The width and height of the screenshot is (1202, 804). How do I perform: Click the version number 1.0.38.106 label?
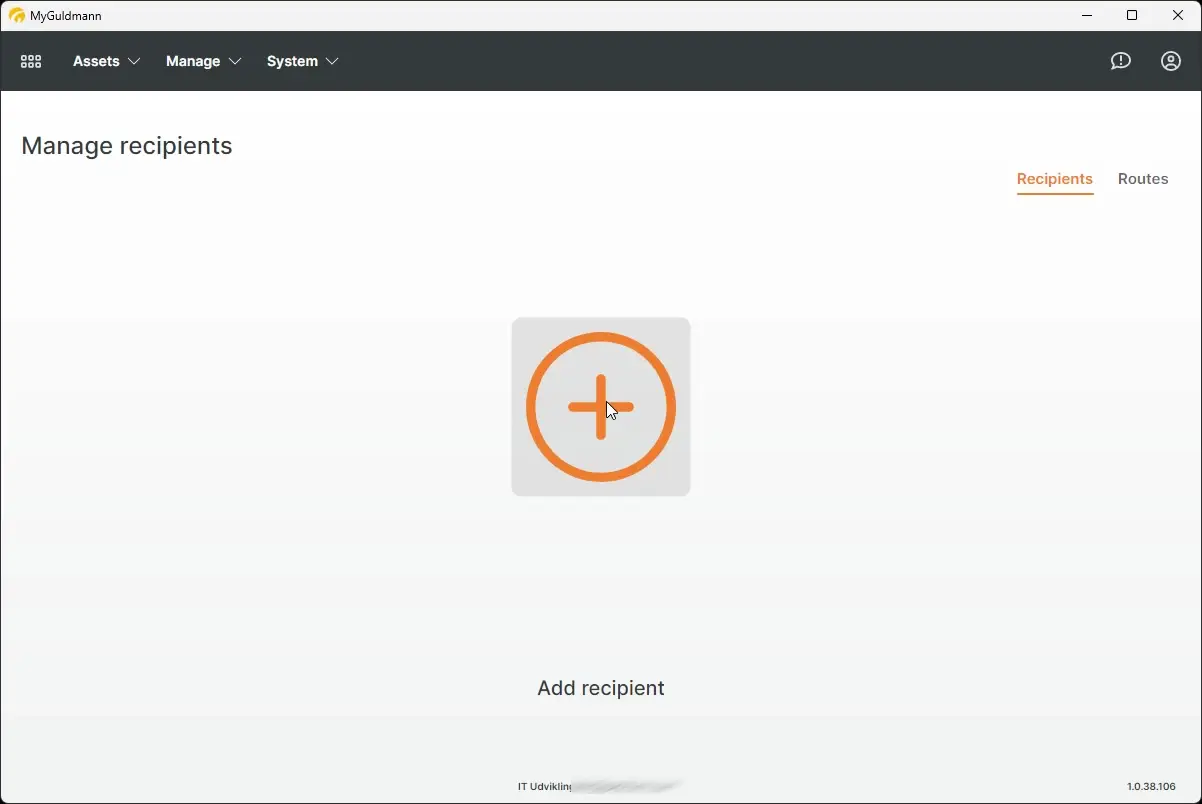click(x=1150, y=786)
